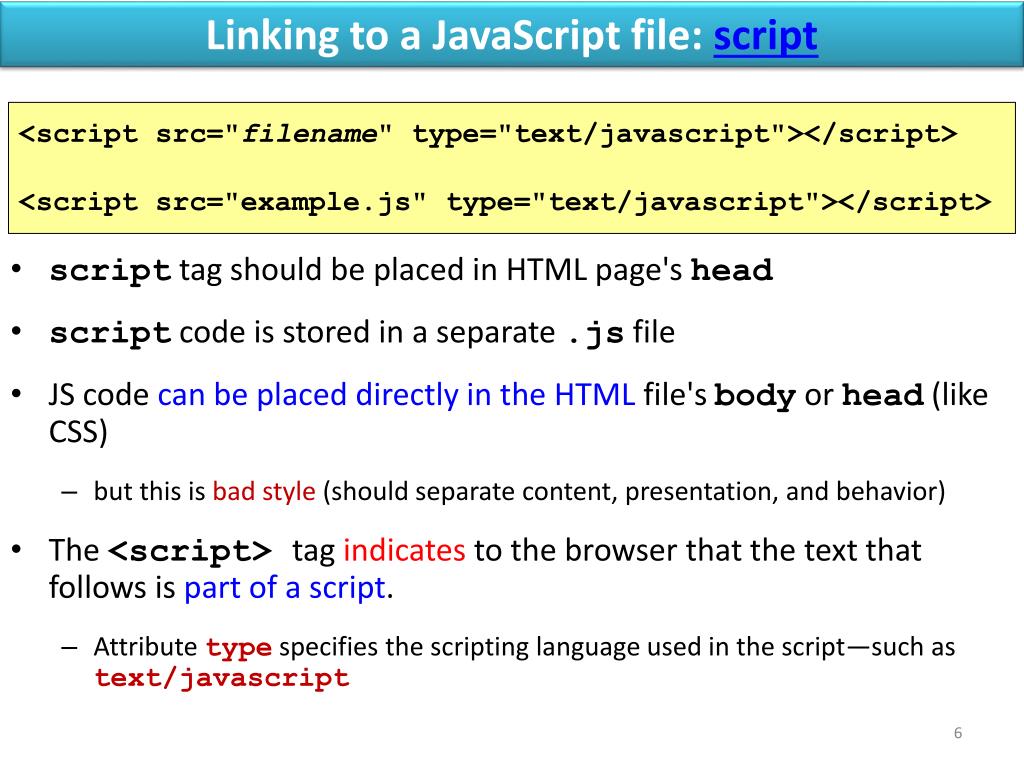Open the 'script' hyperlink in slide title
This screenshot has height=768, width=1024.
point(765,36)
